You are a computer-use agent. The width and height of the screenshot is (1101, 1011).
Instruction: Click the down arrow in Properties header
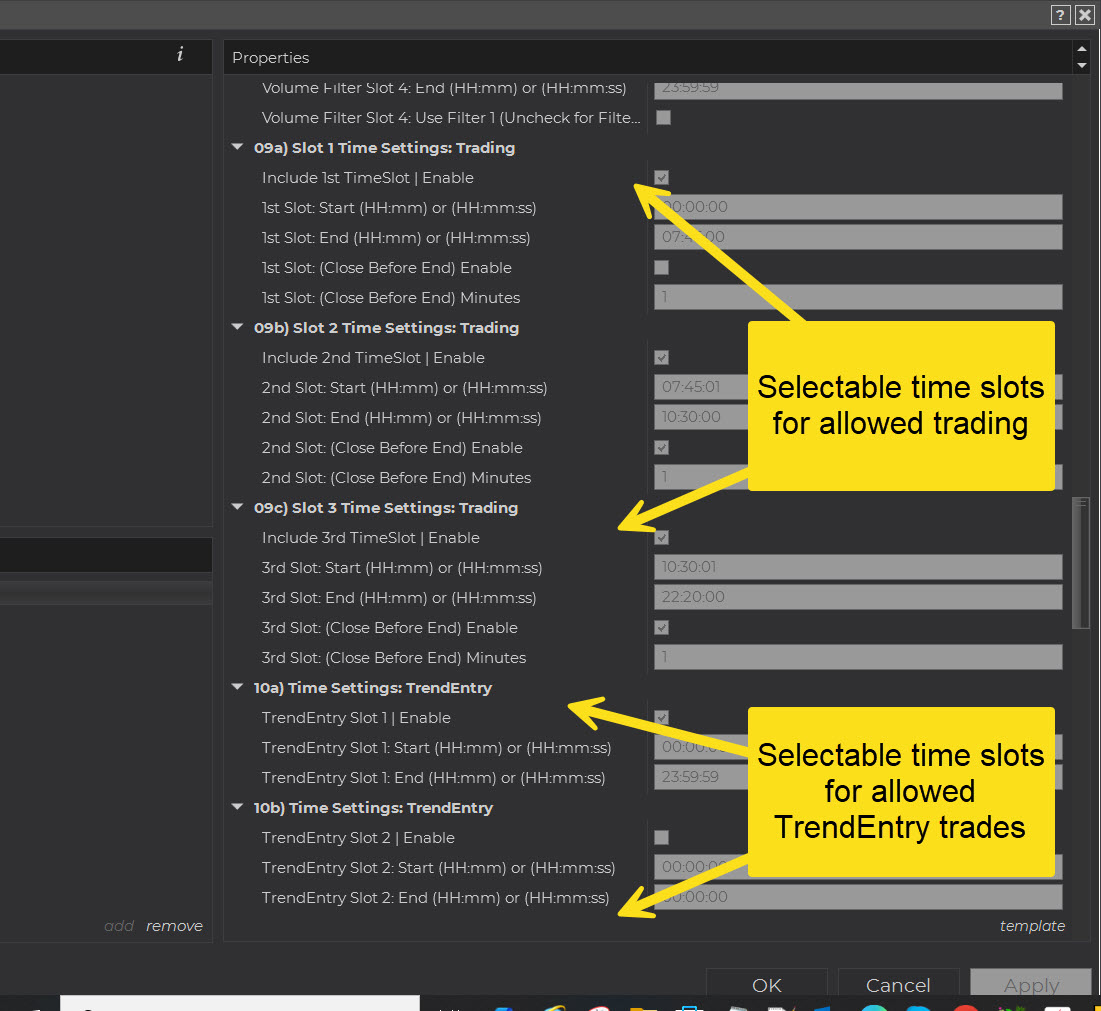pyautogui.click(x=1080, y=65)
